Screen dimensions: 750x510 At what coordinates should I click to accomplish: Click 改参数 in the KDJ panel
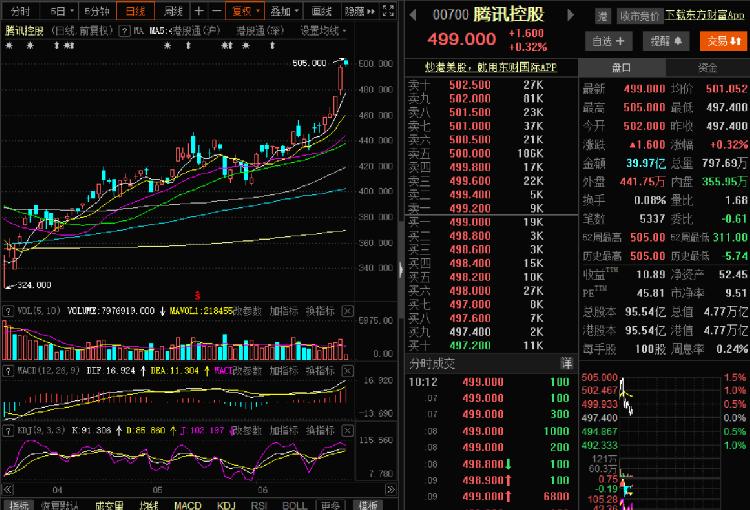pyautogui.click(x=247, y=431)
